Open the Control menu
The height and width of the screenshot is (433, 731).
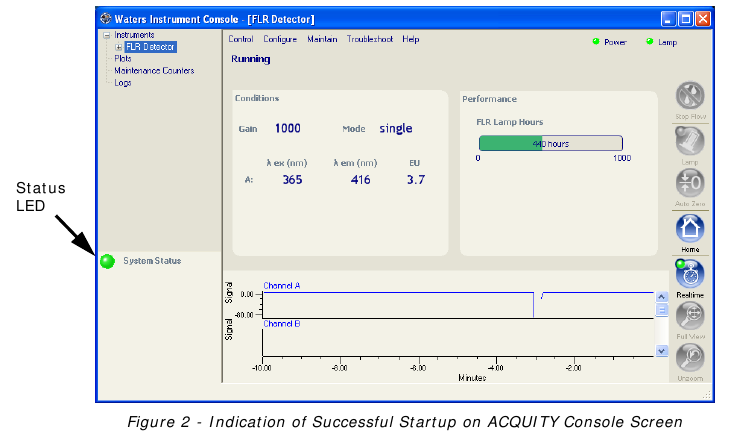pyautogui.click(x=241, y=39)
